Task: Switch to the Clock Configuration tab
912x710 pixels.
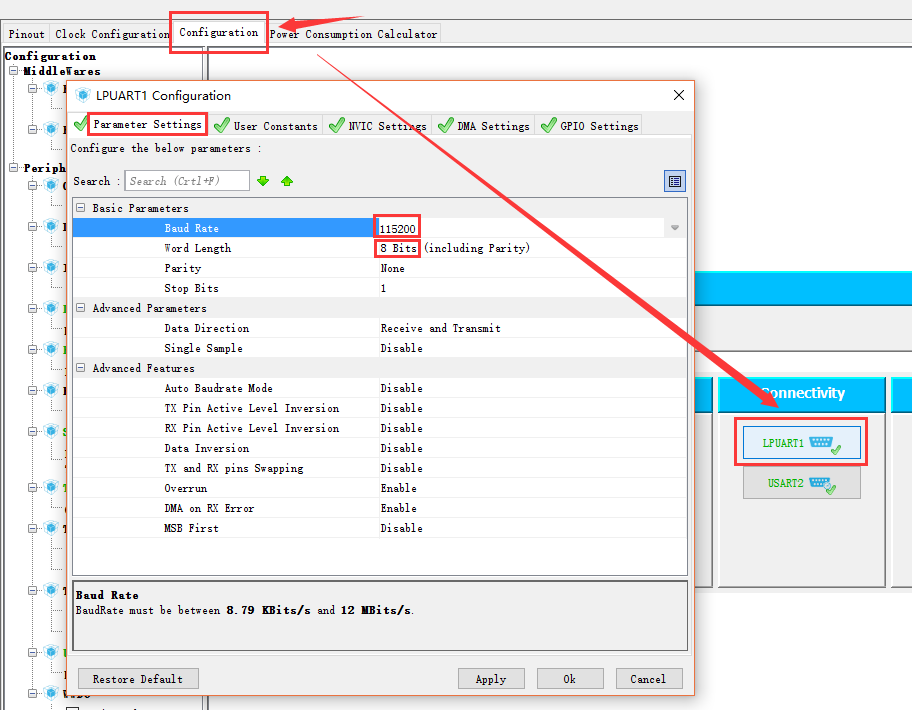Action: coord(111,33)
